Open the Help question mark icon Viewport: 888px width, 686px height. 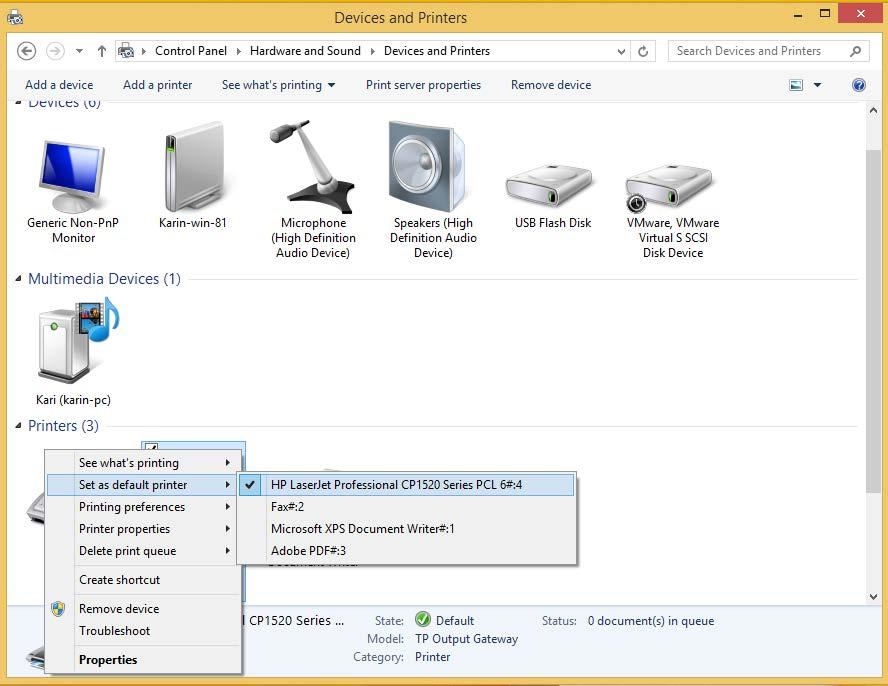pos(859,85)
